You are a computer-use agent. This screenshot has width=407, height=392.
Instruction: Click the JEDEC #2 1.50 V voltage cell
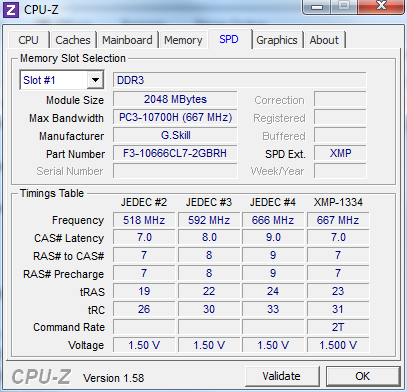(144, 345)
